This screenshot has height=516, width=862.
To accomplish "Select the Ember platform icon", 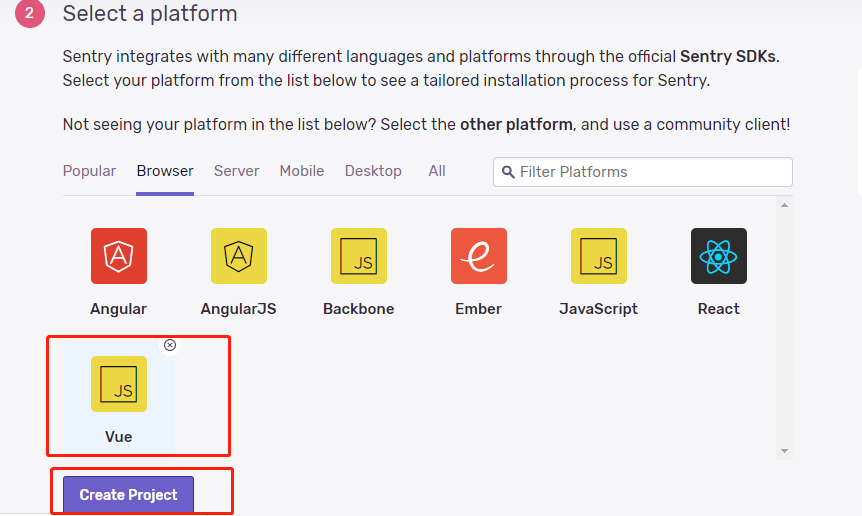I will tap(479, 256).
